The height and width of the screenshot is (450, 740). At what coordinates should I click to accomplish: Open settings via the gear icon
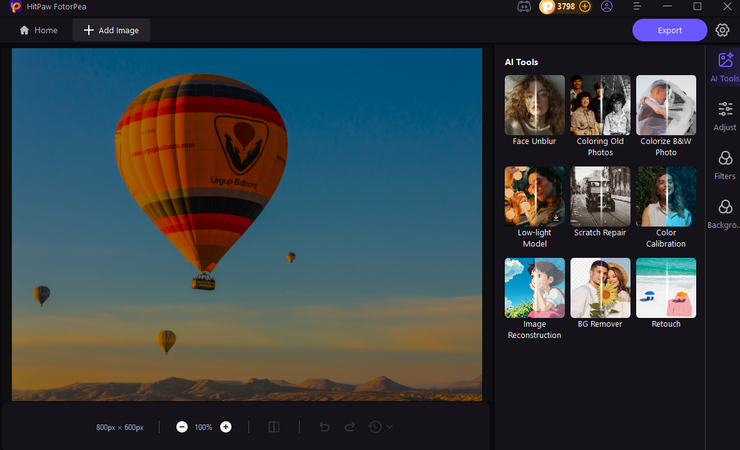722,30
